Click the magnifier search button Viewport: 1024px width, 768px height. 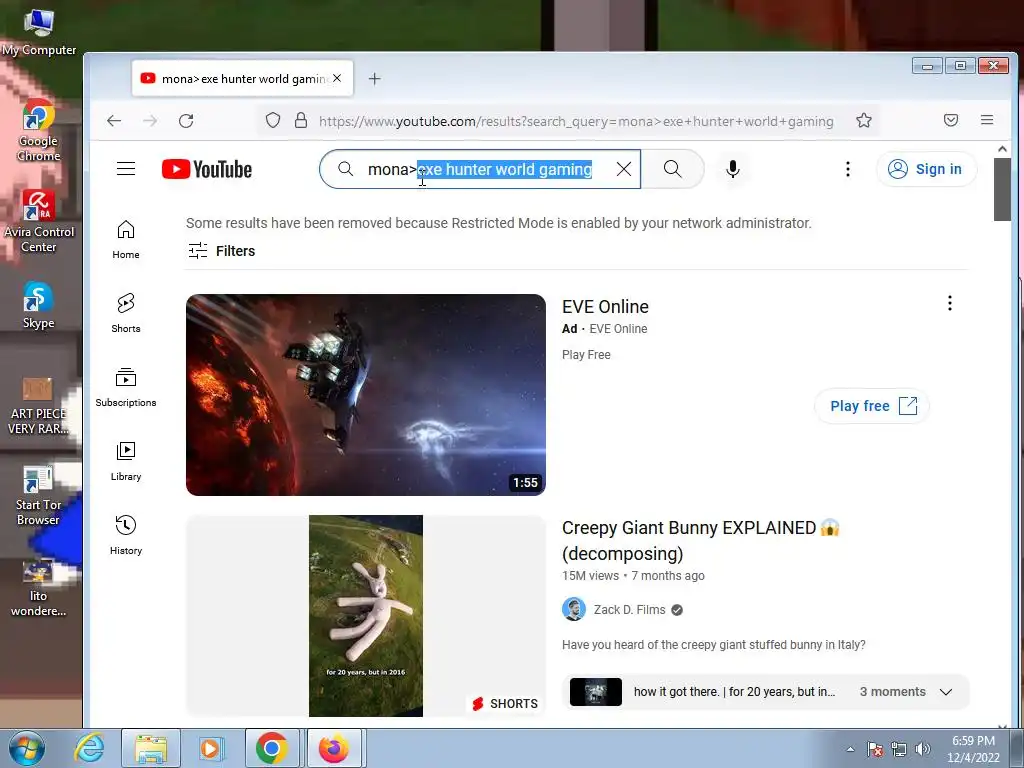(x=673, y=169)
